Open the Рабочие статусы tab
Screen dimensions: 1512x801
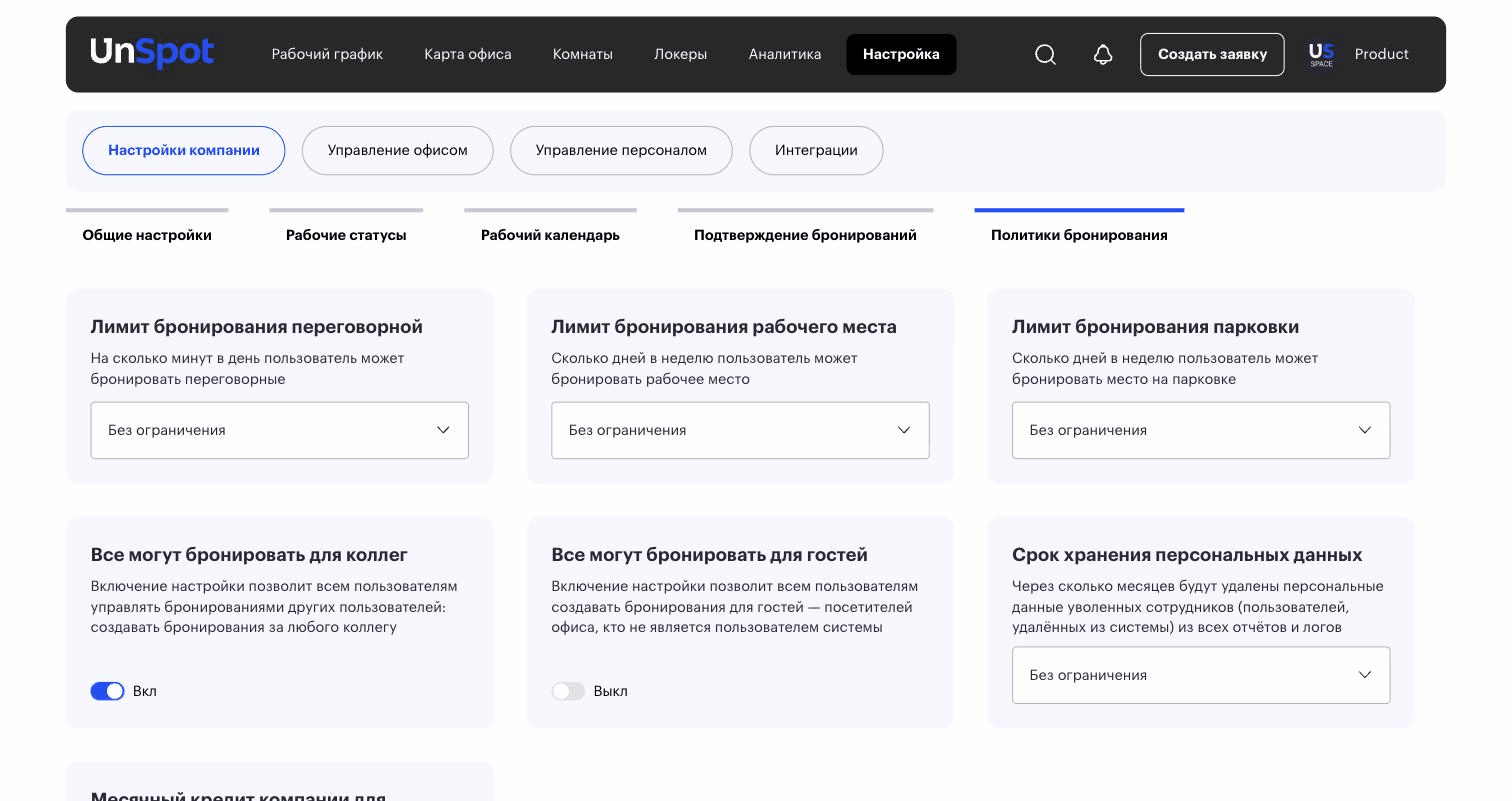(346, 235)
